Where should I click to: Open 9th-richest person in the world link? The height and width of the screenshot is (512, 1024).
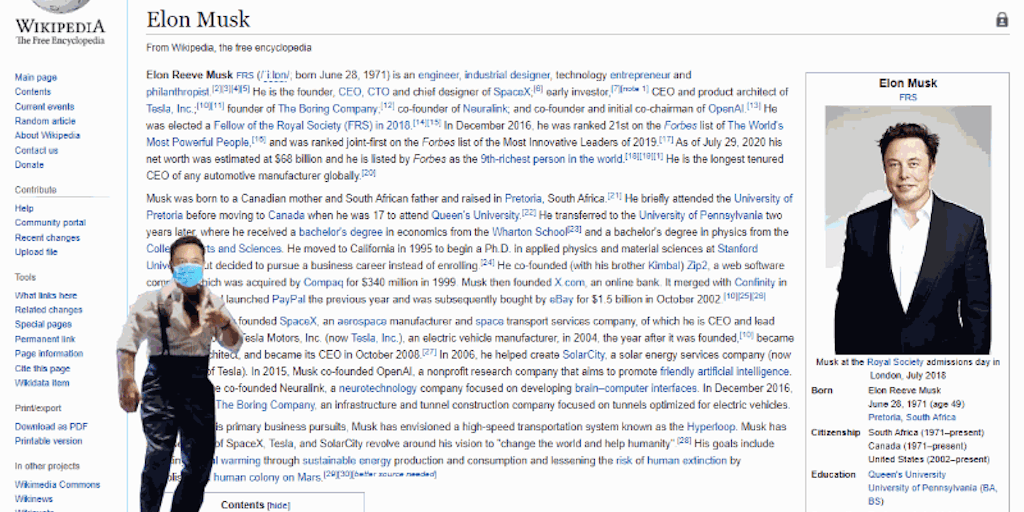click(x=552, y=159)
